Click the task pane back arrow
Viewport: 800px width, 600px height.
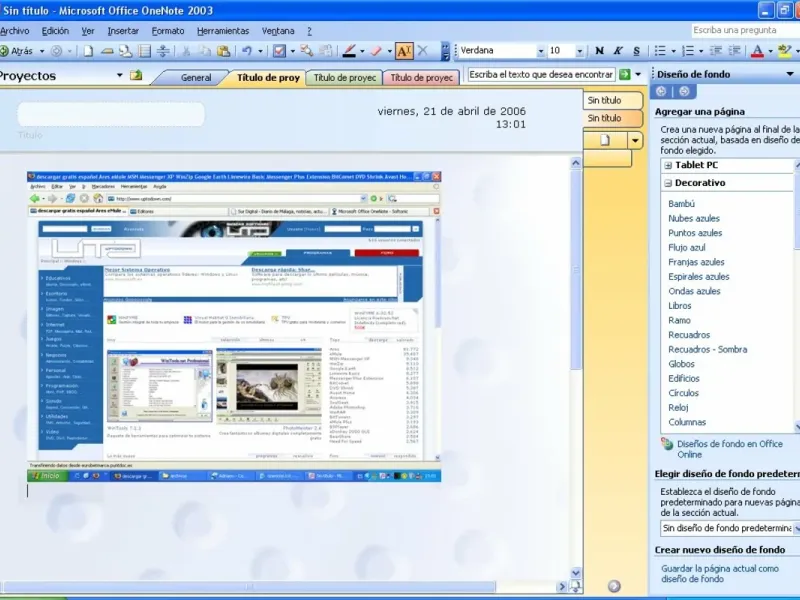(661, 91)
